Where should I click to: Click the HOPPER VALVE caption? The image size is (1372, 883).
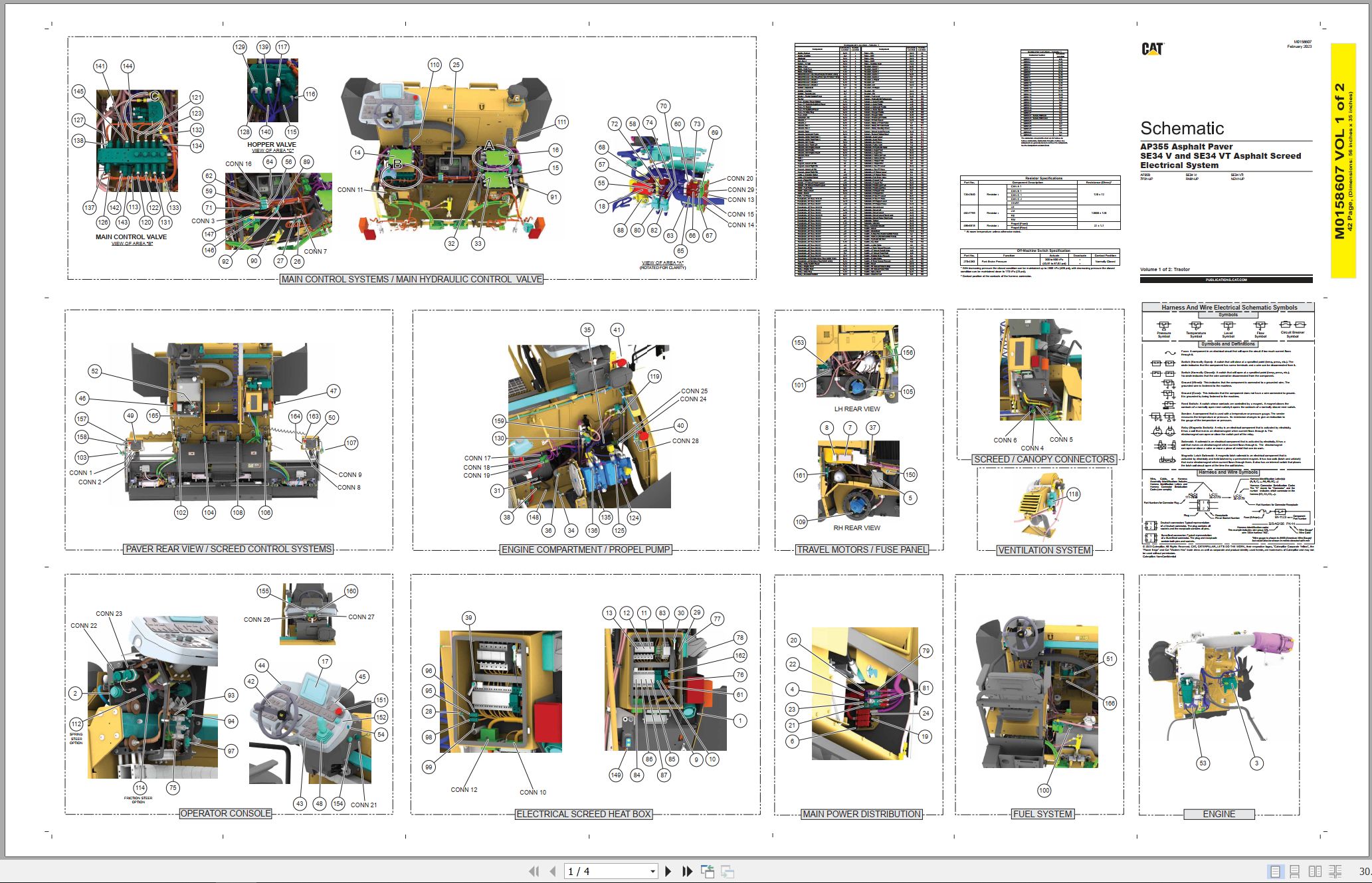tap(272, 144)
